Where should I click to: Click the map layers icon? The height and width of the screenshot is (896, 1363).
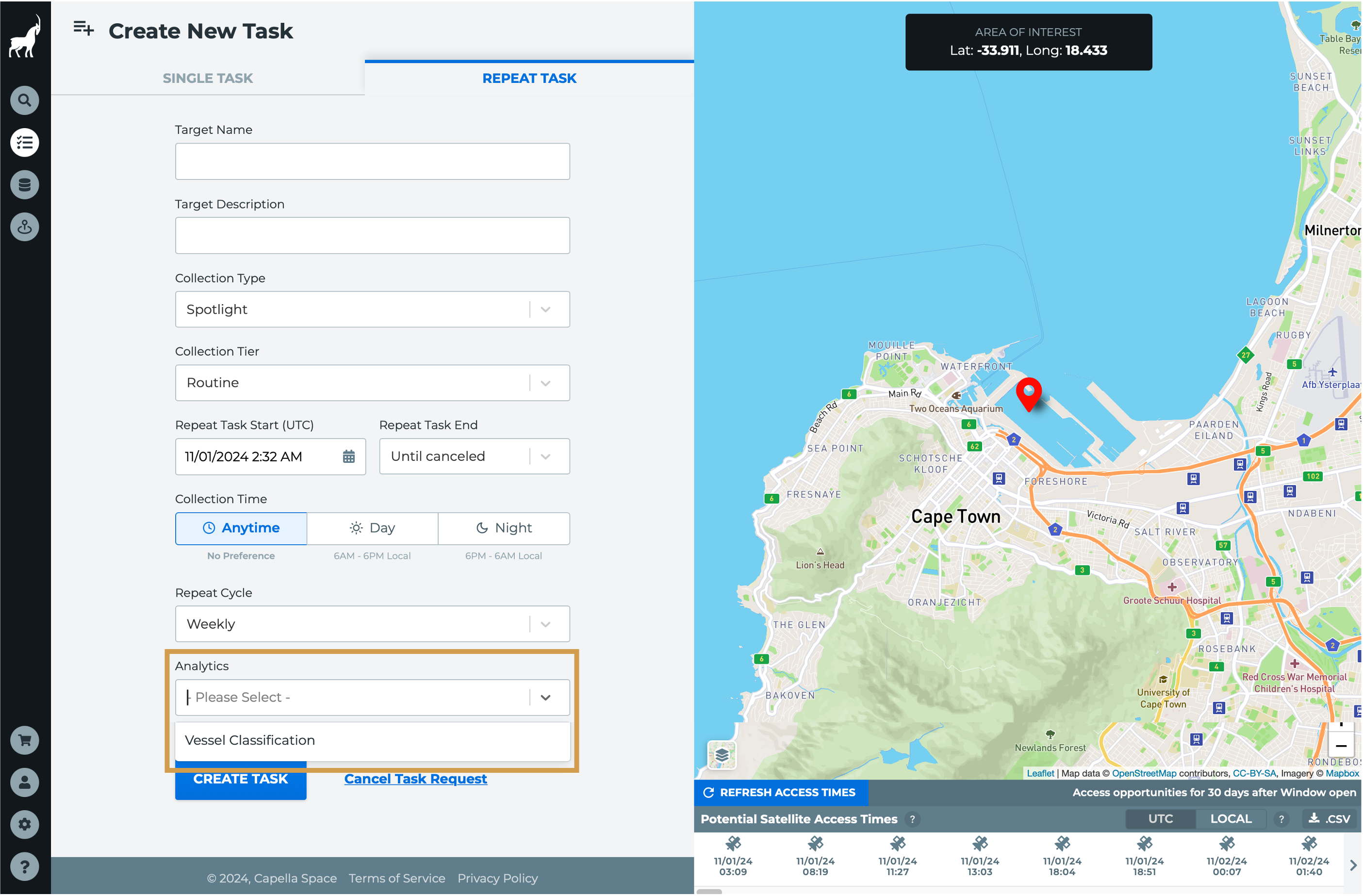point(722,755)
